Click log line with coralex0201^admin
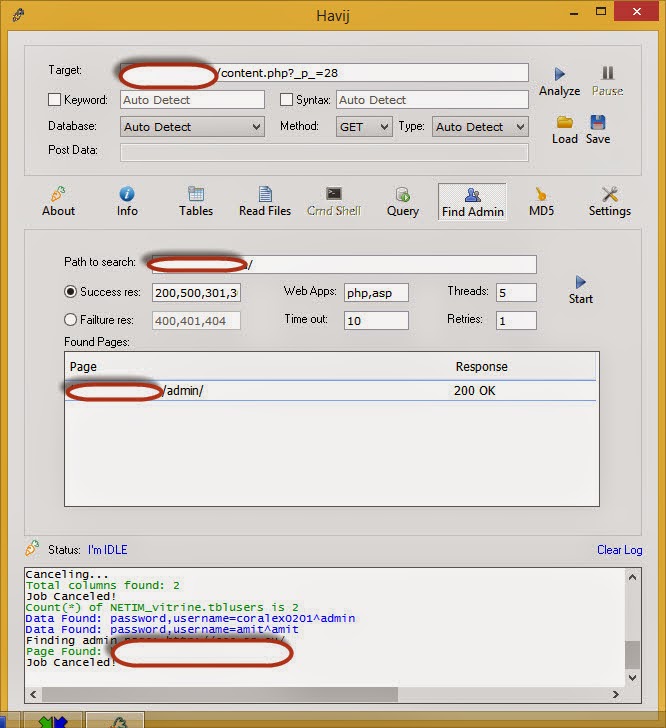Viewport: 666px width, 728px height. (190, 618)
